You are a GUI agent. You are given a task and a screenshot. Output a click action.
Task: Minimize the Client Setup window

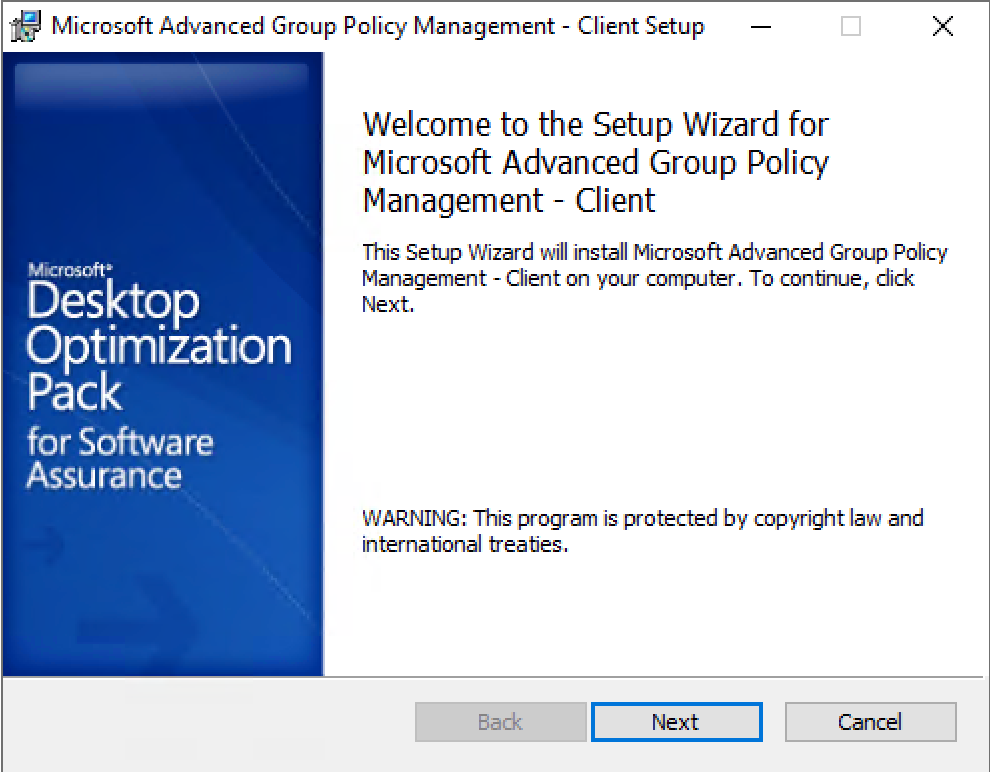[761, 27]
